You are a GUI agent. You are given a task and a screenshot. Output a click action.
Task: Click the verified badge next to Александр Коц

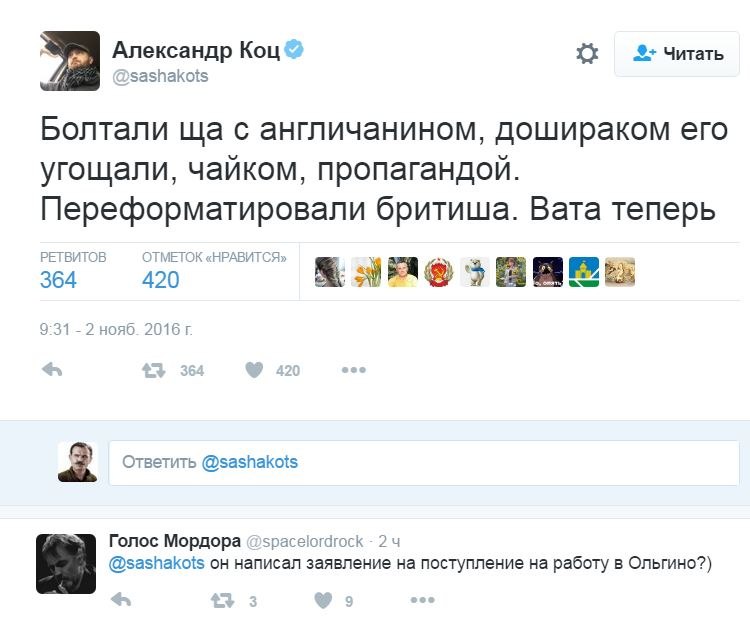tap(294, 49)
